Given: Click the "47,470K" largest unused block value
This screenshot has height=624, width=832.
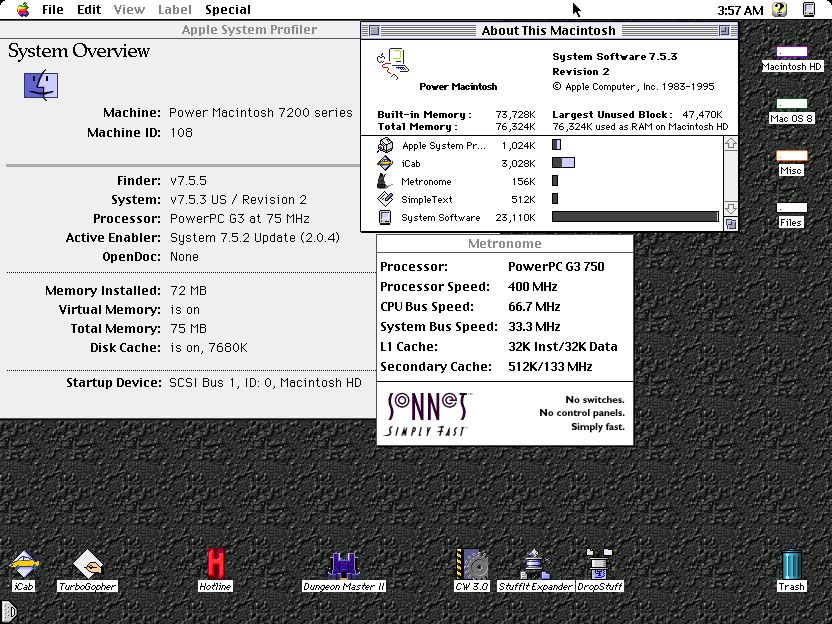Looking at the screenshot, I should (x=702, y=115).
